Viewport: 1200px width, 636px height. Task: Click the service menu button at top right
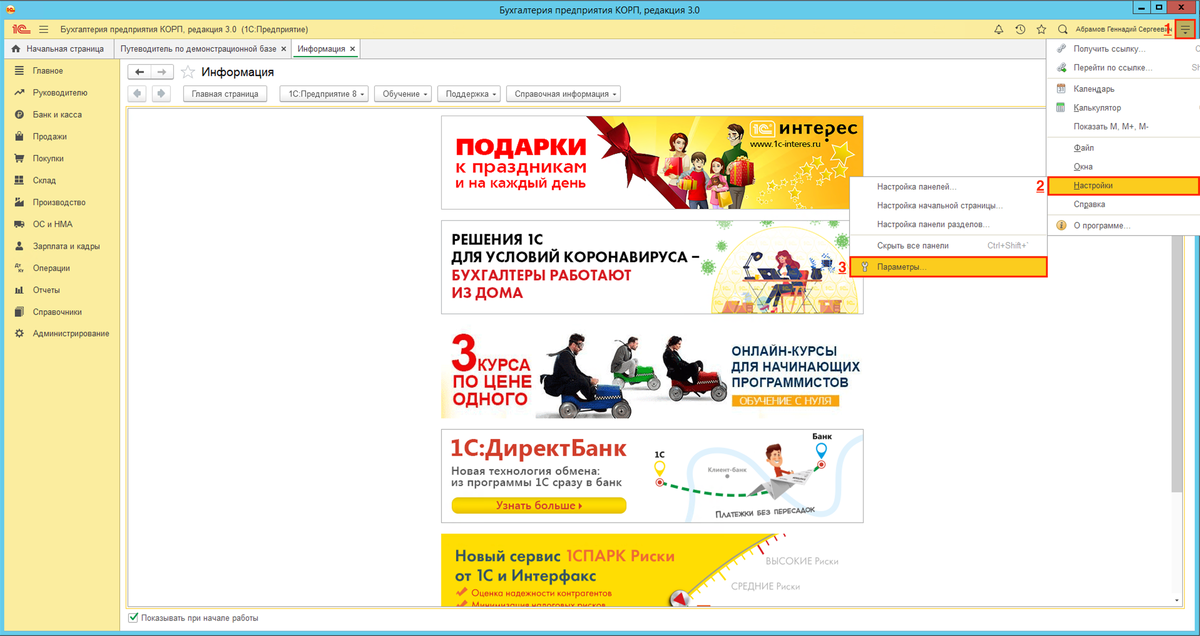point(1186,30)
